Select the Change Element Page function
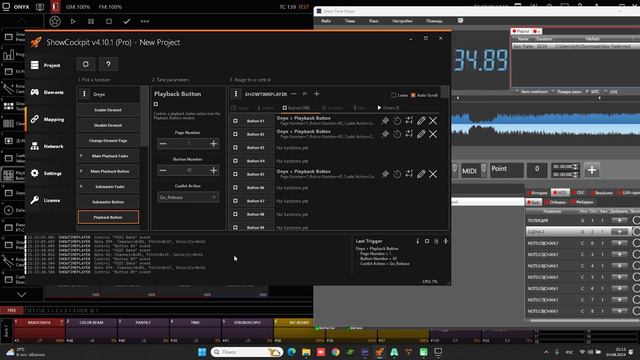 pyautogui.click(x=108, y=140)
